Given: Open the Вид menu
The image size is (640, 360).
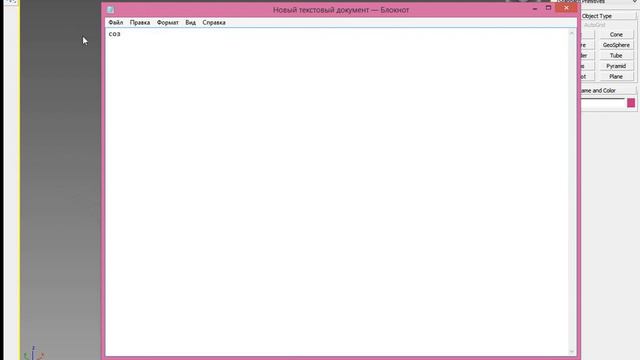Looking at the screenshot, I should 191,22.
